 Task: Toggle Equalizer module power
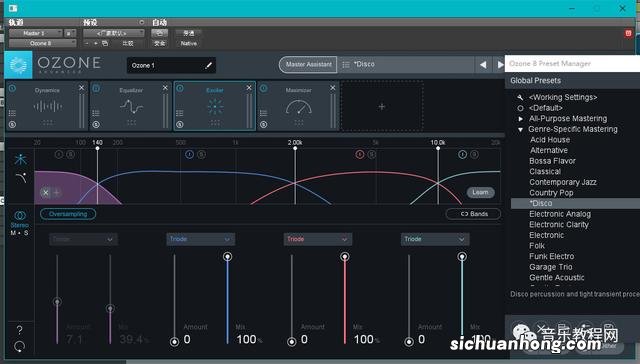(96, 88)
